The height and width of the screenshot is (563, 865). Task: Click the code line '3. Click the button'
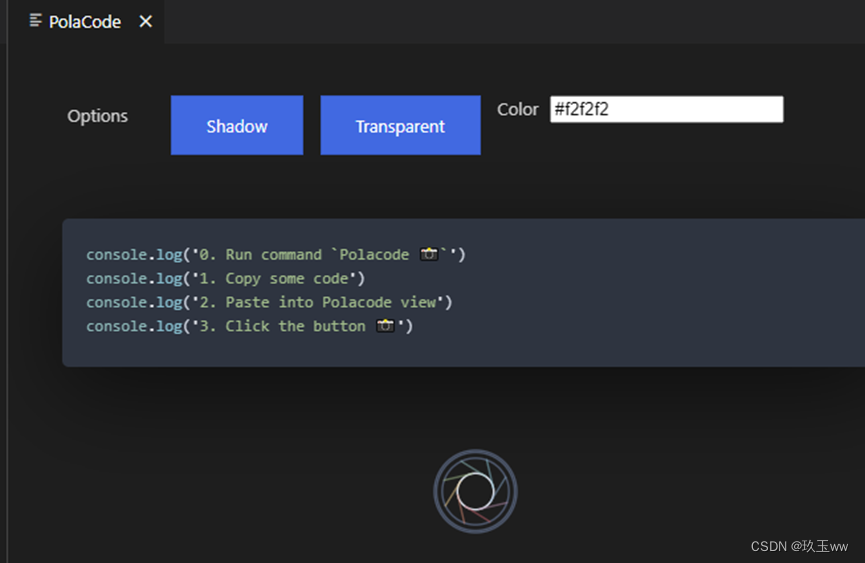point(249,326)
